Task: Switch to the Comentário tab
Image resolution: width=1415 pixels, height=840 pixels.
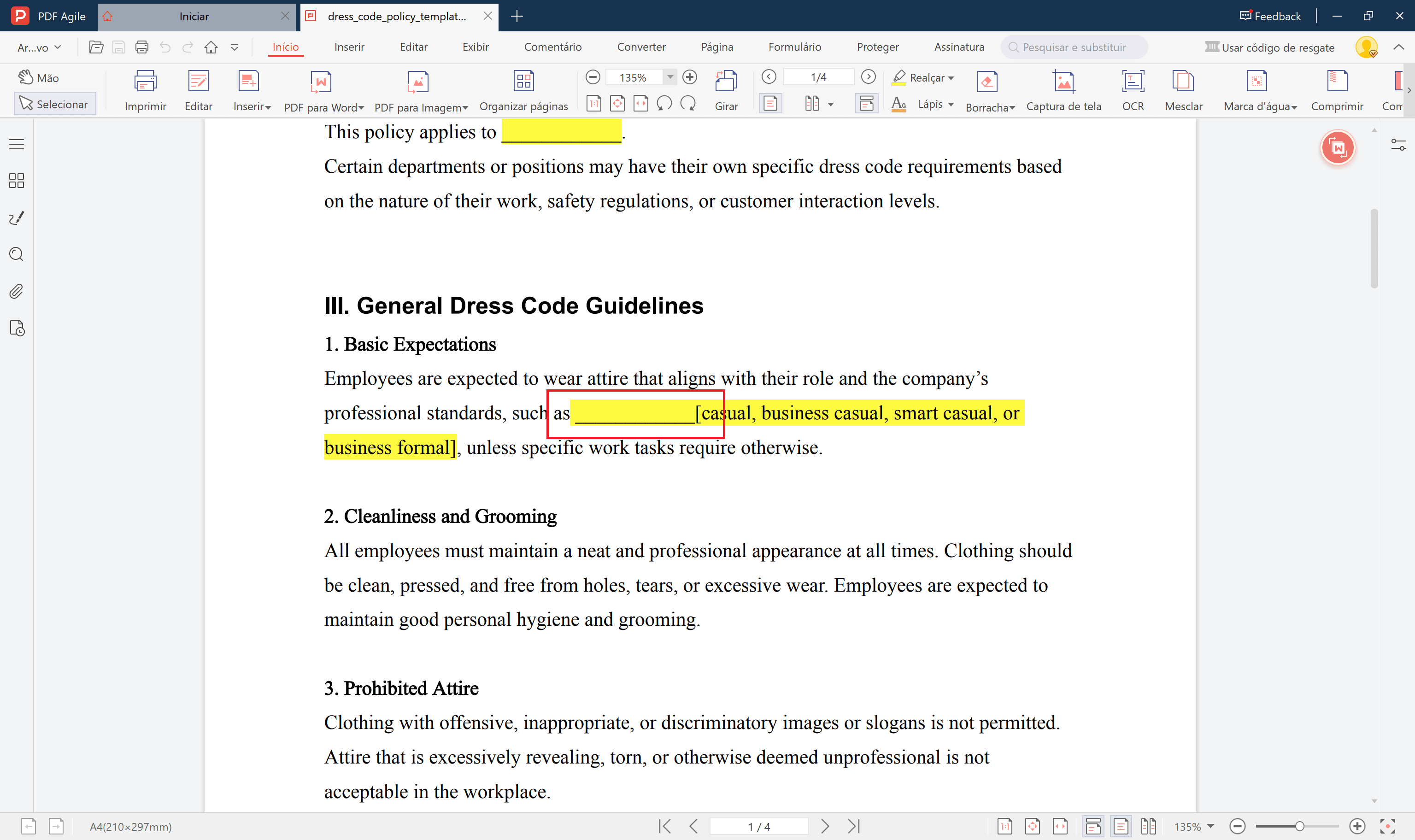Action: (552, 47)
